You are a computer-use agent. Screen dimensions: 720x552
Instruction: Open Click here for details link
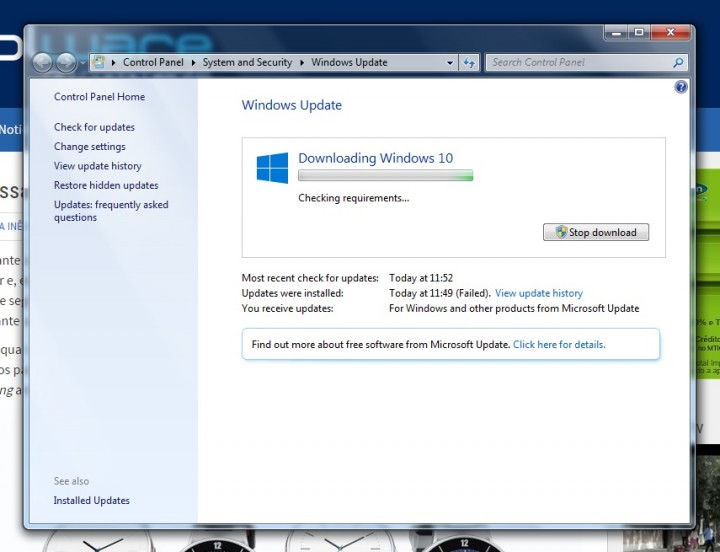click(x=559, y=344)
